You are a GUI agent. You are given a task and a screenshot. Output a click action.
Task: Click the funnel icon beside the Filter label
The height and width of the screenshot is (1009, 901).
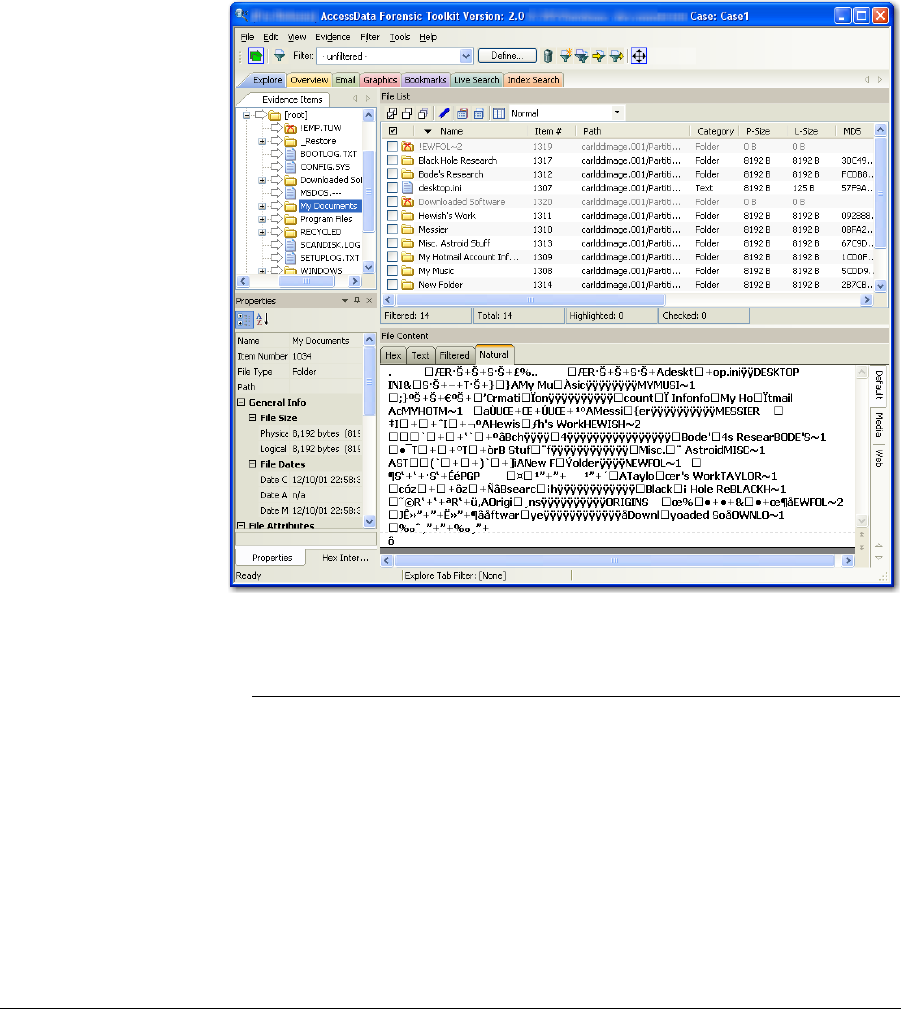[279, 56]
